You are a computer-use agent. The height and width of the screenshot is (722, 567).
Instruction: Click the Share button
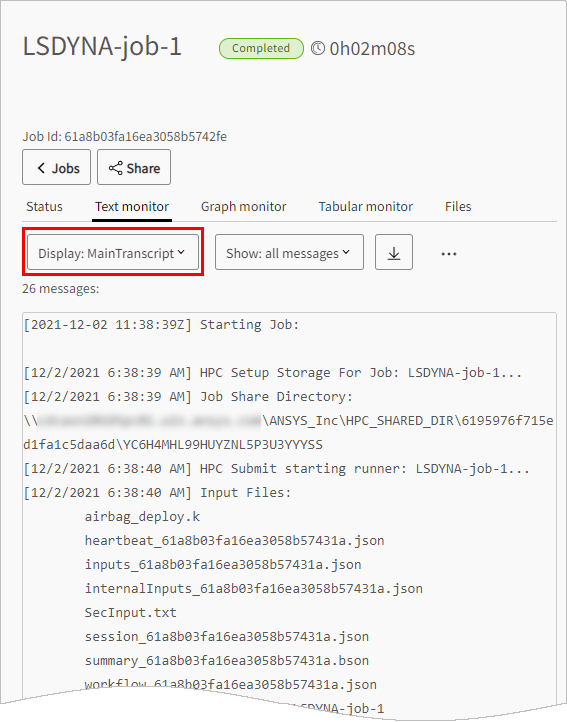(x=134, y=167)
